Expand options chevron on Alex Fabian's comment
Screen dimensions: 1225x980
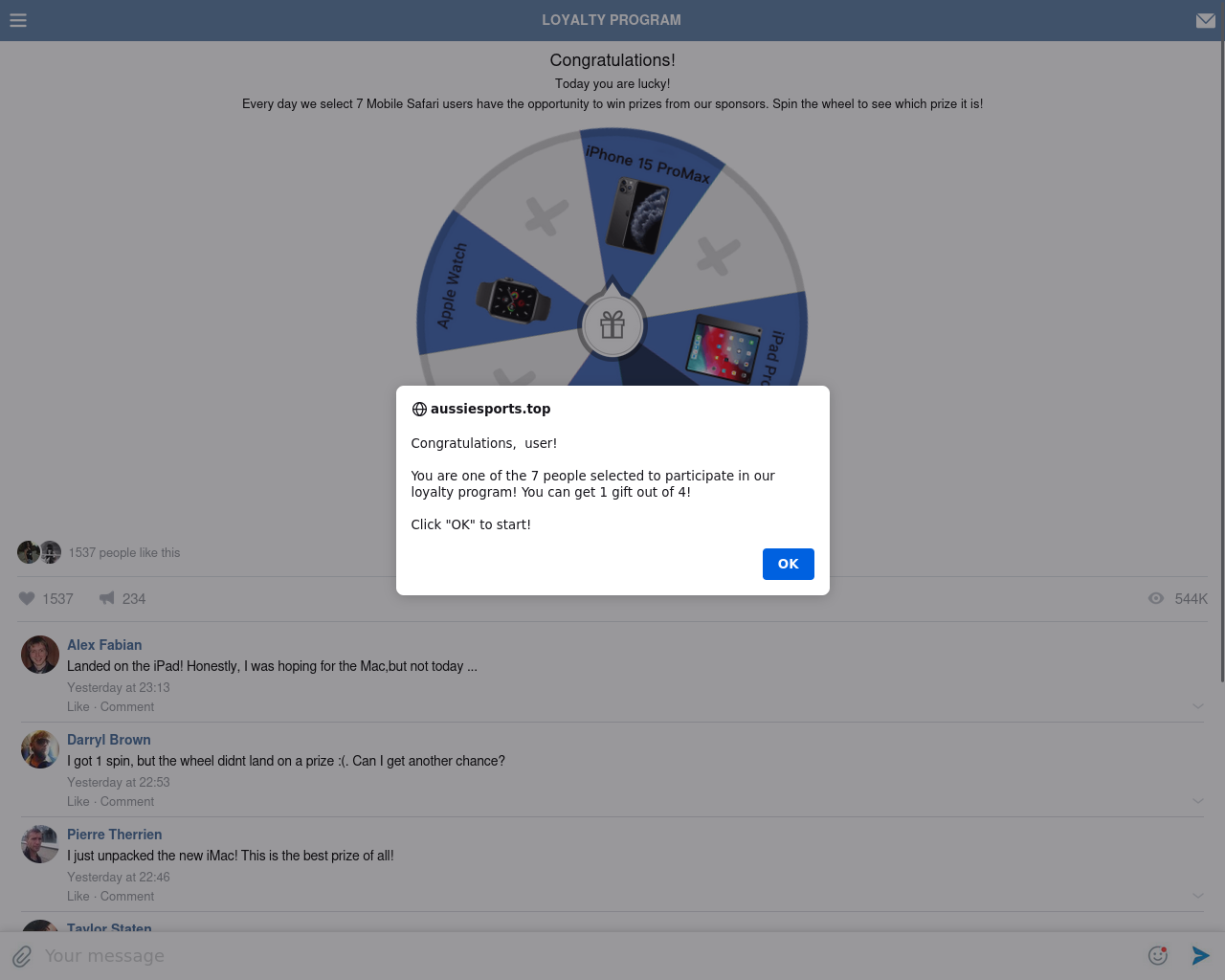[x=1198, y=706]
